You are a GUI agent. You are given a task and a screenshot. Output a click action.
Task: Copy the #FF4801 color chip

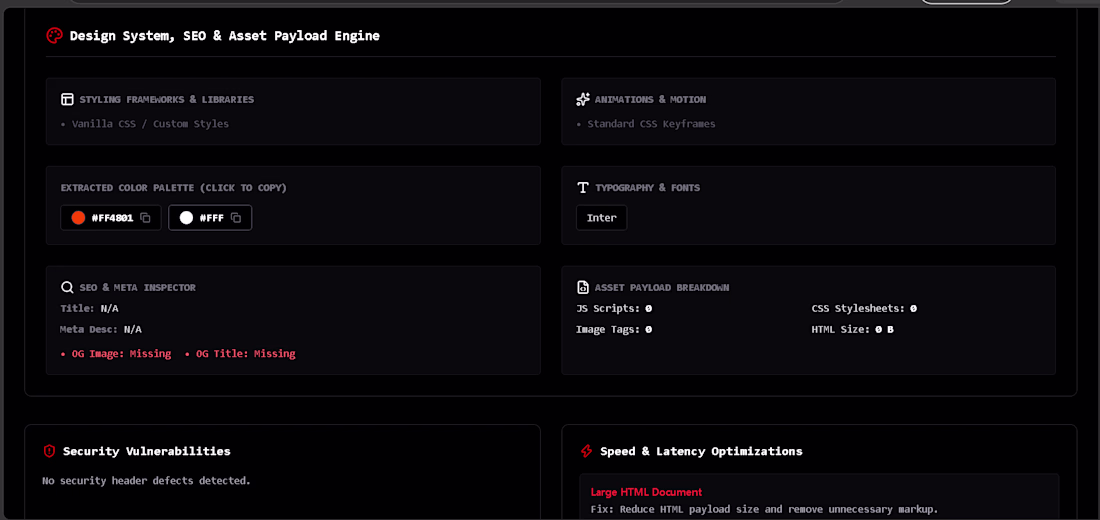click(111, 218)
